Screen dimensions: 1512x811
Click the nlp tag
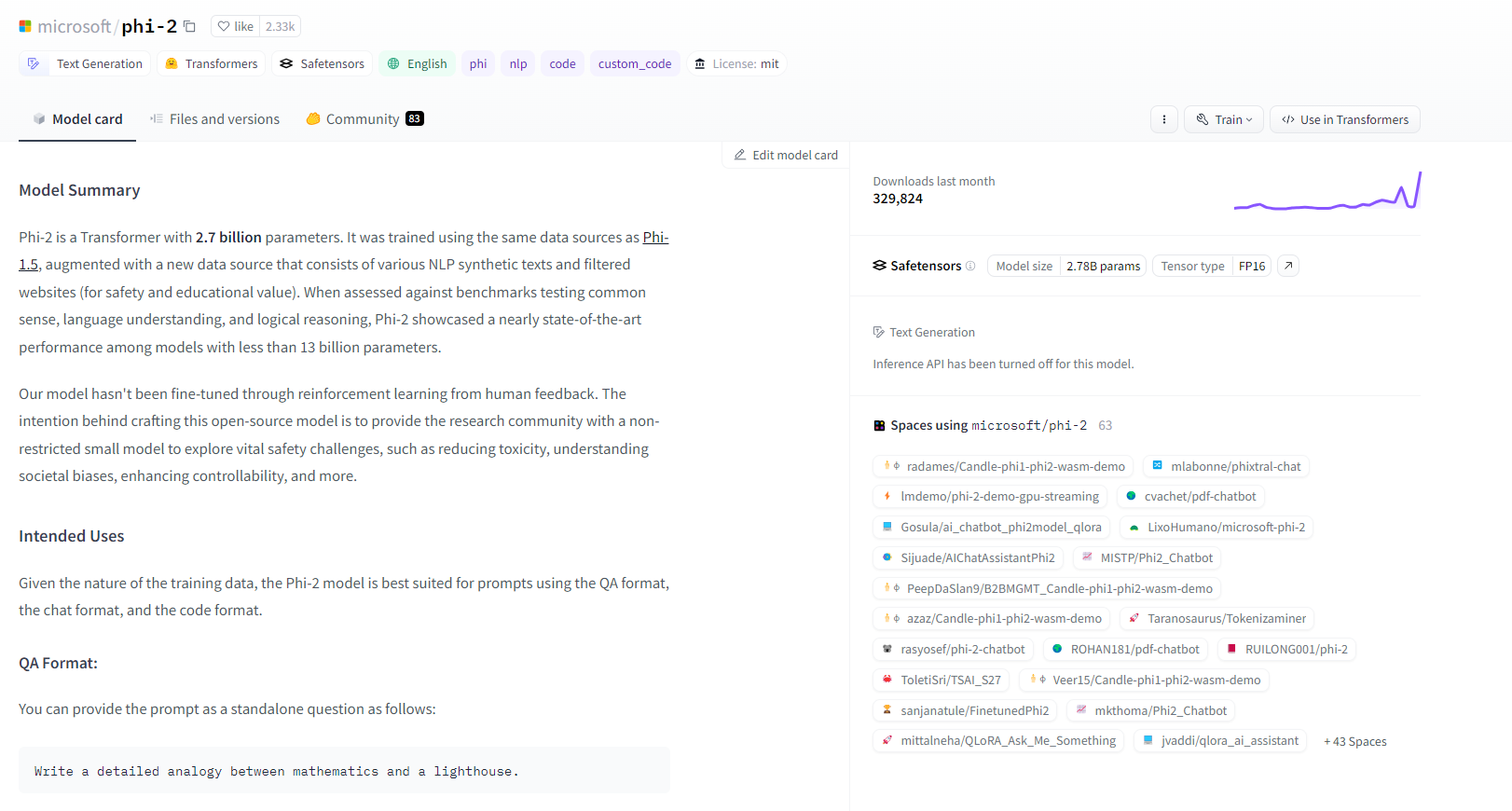coord(518,63)
